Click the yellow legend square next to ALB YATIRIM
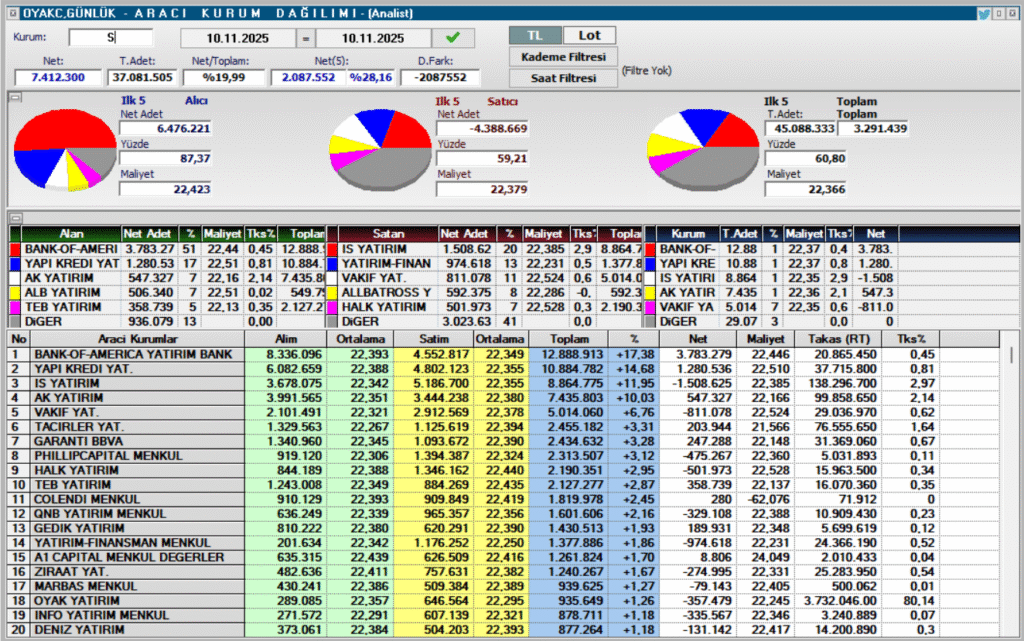Viewport: 1024px width, 641px height. (x=13, y=293)
